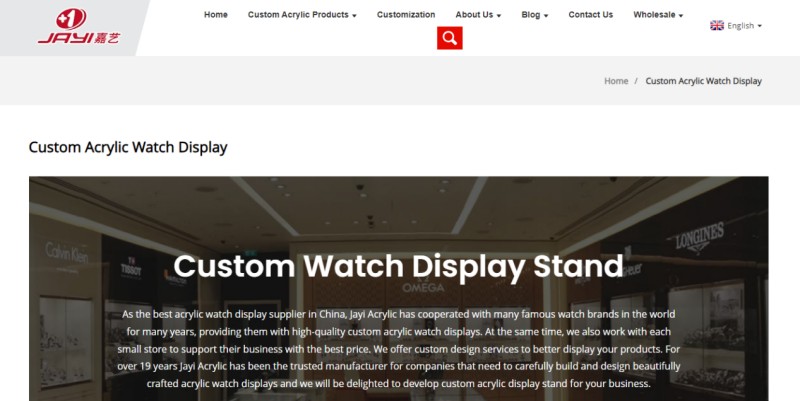Click the Home breadcrumb link

click(x=616, y=81)
